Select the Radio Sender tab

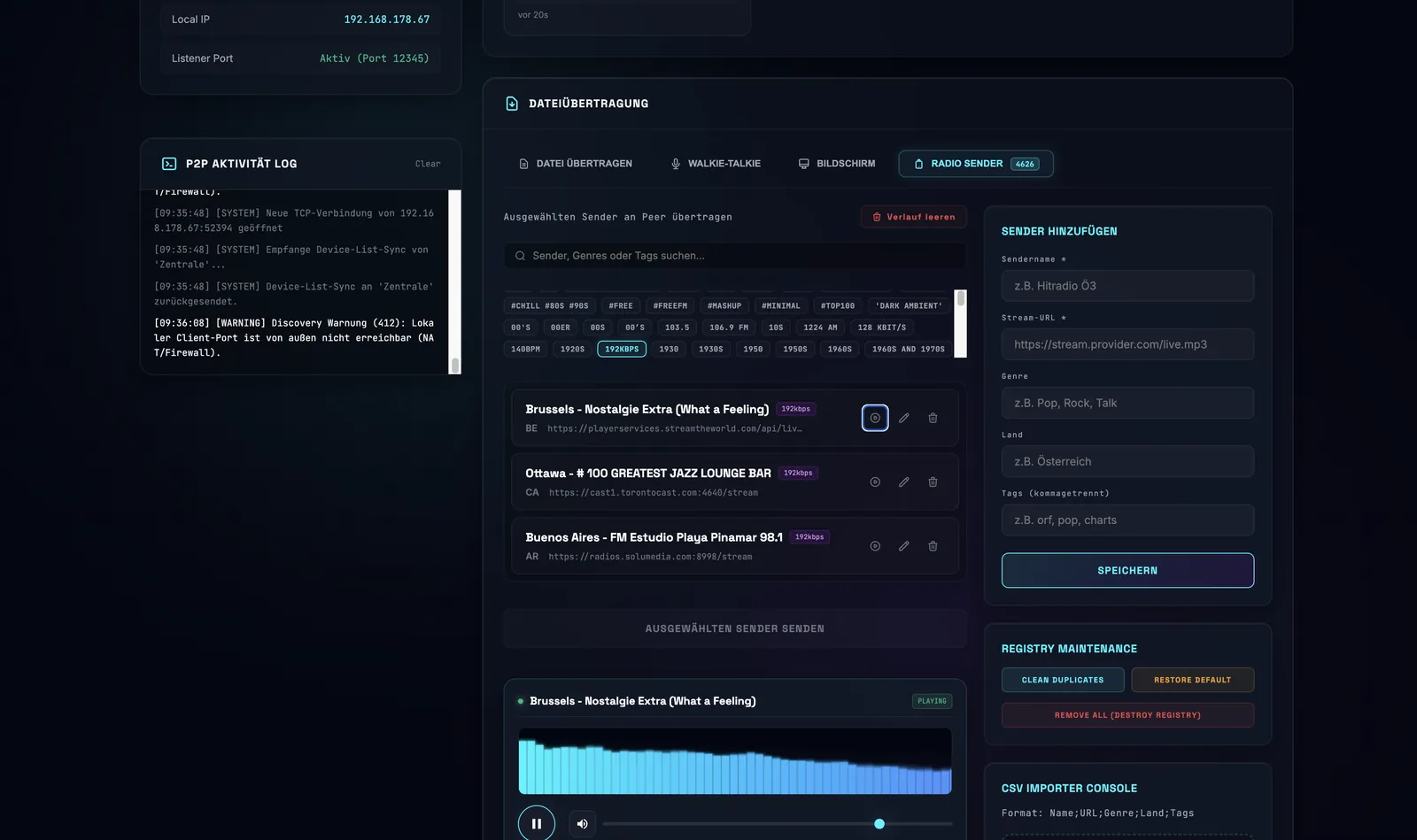coord(976,164)
